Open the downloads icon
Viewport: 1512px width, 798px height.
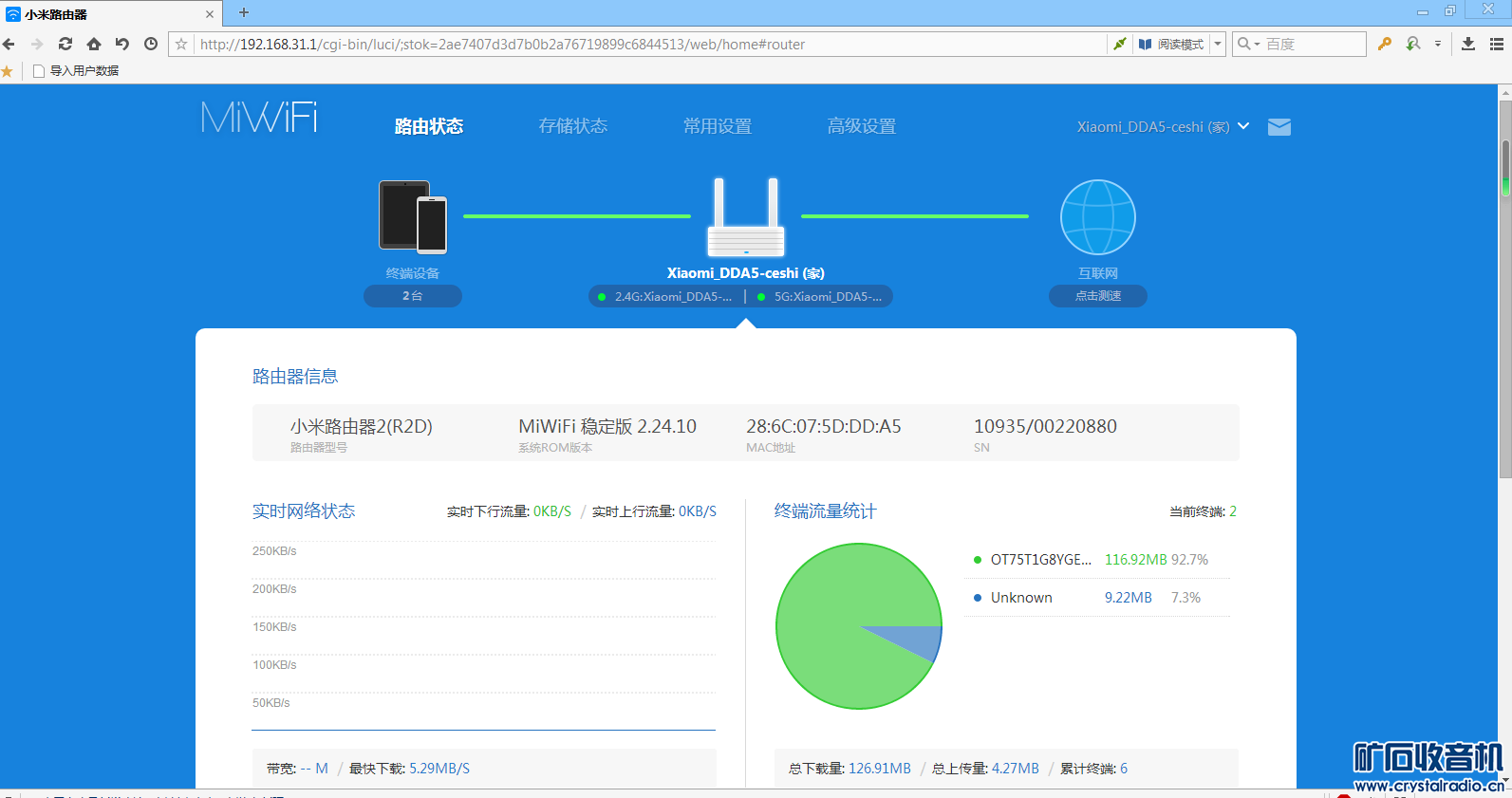(1468, 44)
